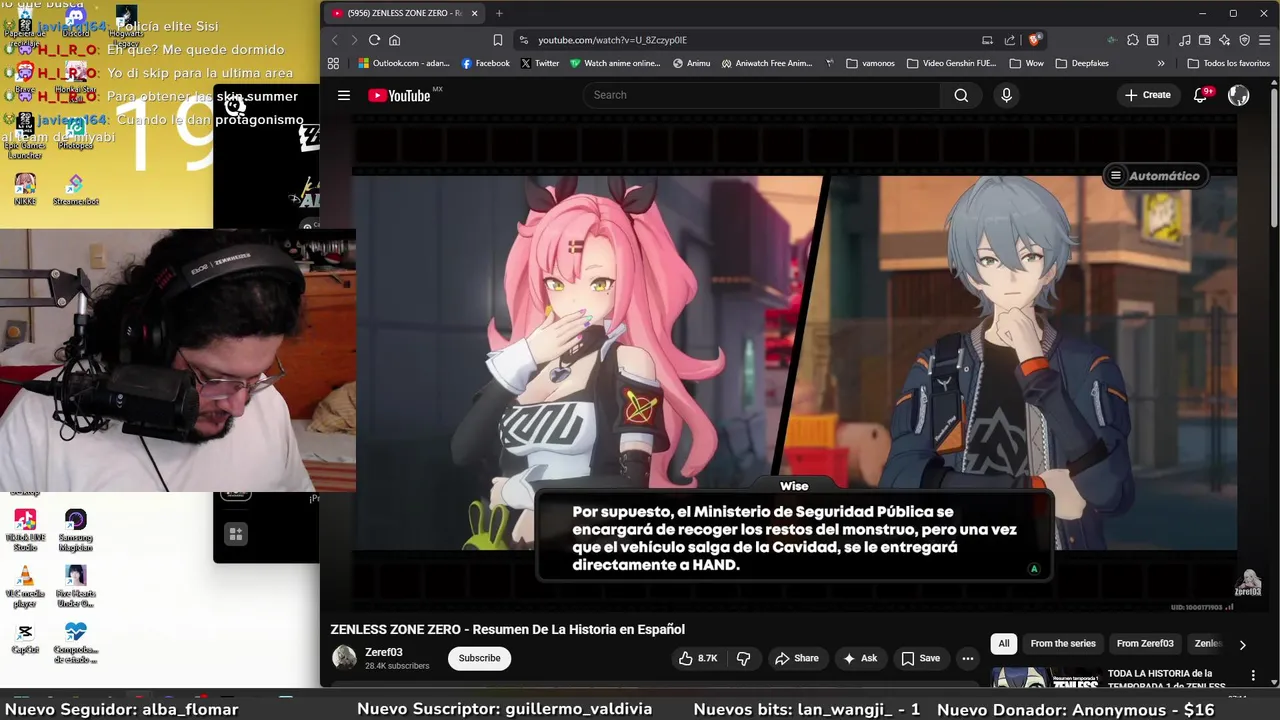Open Todos los favoritos folder

tap(1229, 63)
